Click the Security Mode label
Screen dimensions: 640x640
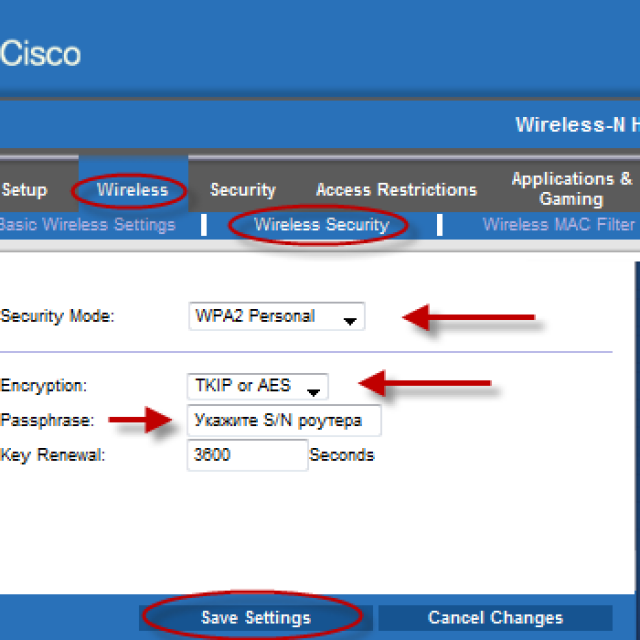tap(57, 316)
